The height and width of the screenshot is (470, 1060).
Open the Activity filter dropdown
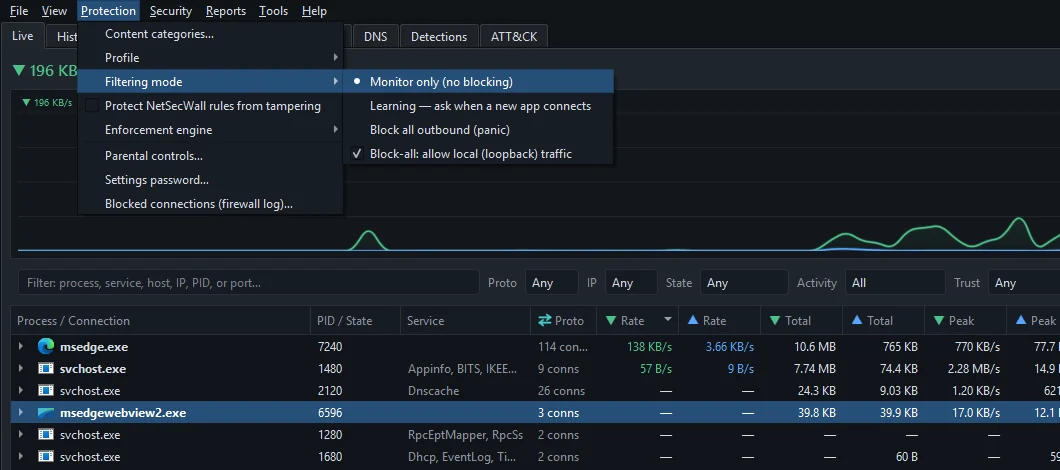895,283
